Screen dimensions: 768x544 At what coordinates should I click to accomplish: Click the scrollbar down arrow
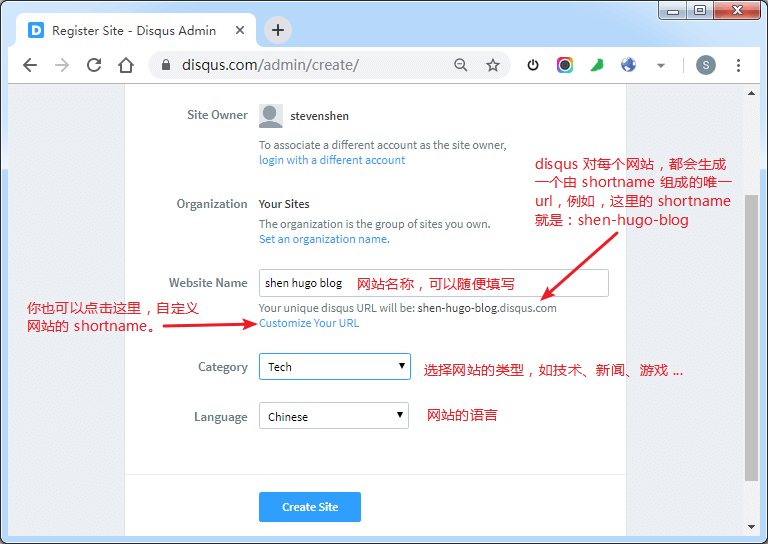[751, 527]
